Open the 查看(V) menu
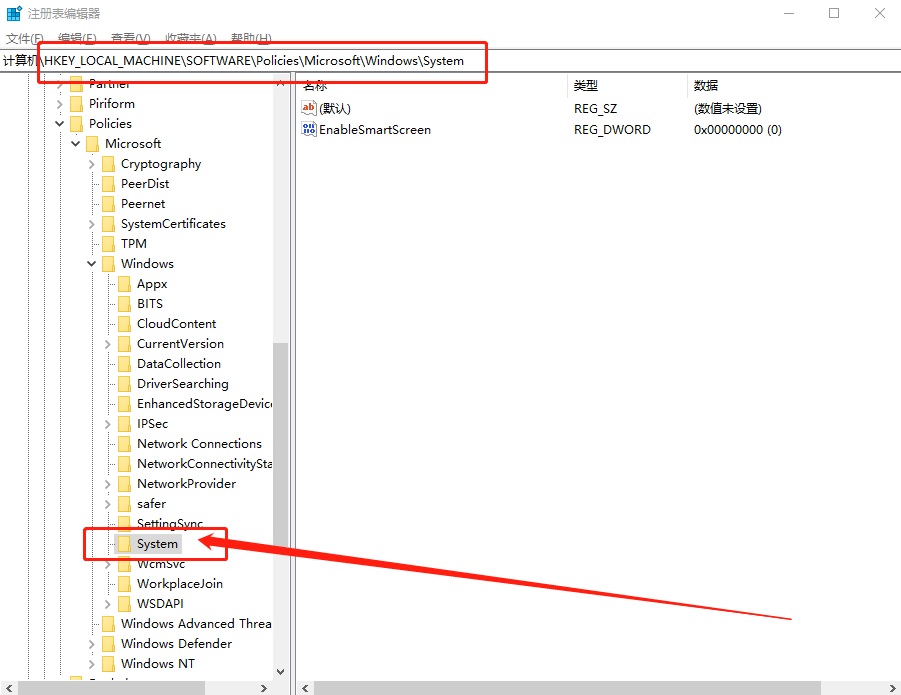Screen dimensions: 901x695 [130, 38]
